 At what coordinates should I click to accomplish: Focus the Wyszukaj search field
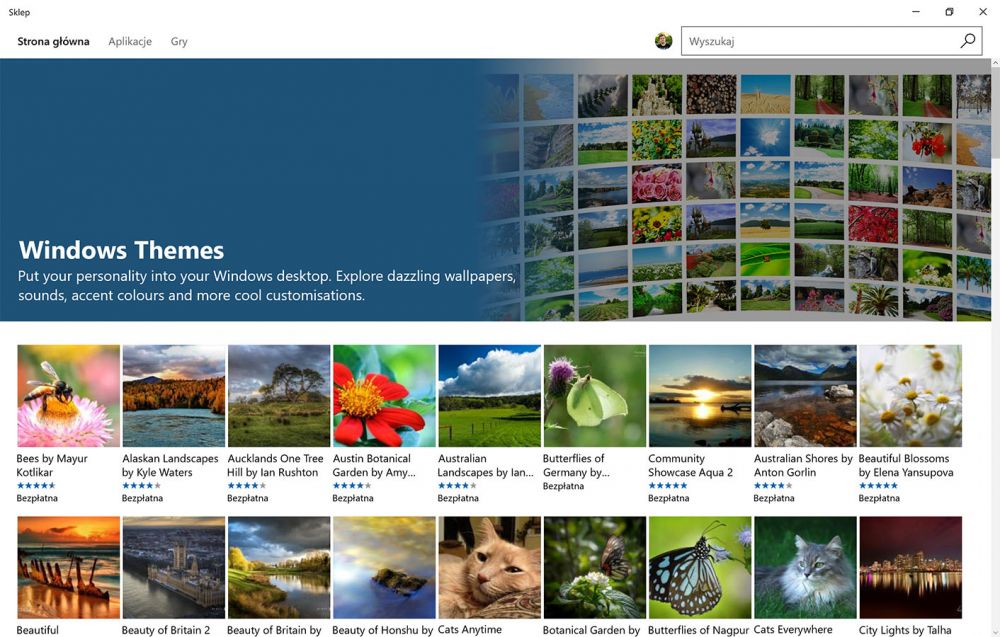click(x=831, y=41)
